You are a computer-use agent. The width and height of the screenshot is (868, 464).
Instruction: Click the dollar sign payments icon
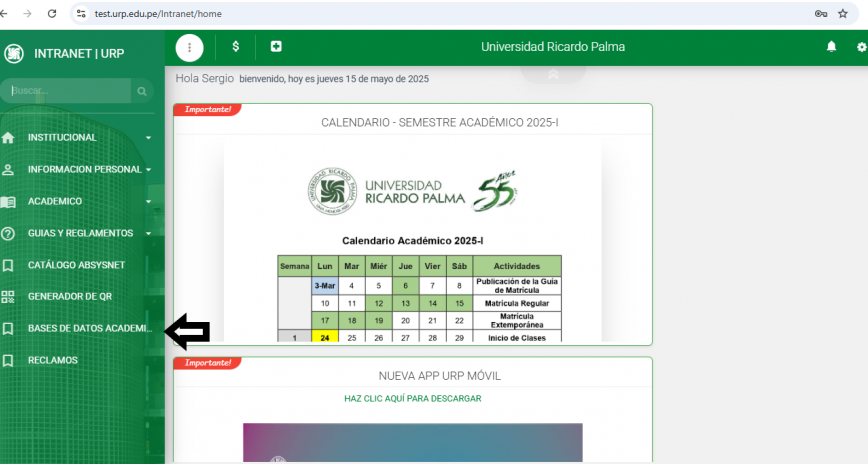[236, 47]
